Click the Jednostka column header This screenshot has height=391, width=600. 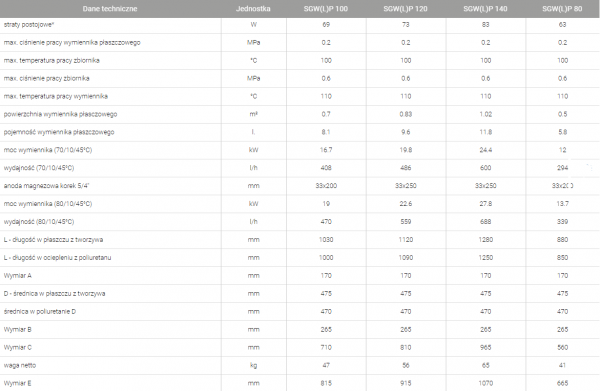[x=253, y=9]
